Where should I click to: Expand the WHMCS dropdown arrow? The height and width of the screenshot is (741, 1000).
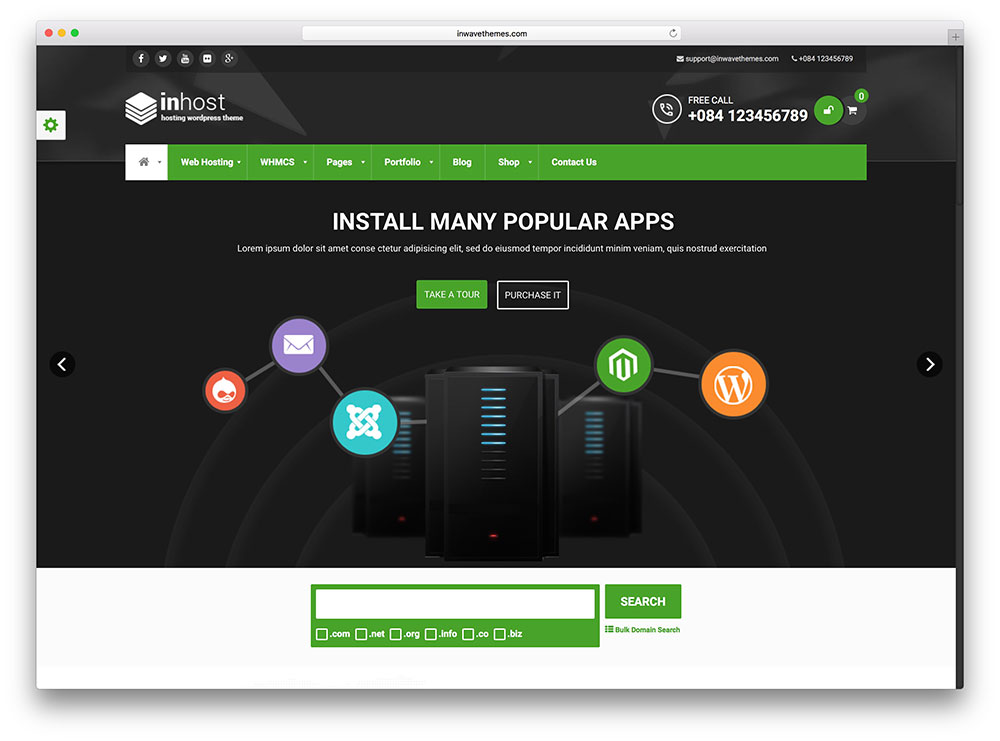(305, 163)
